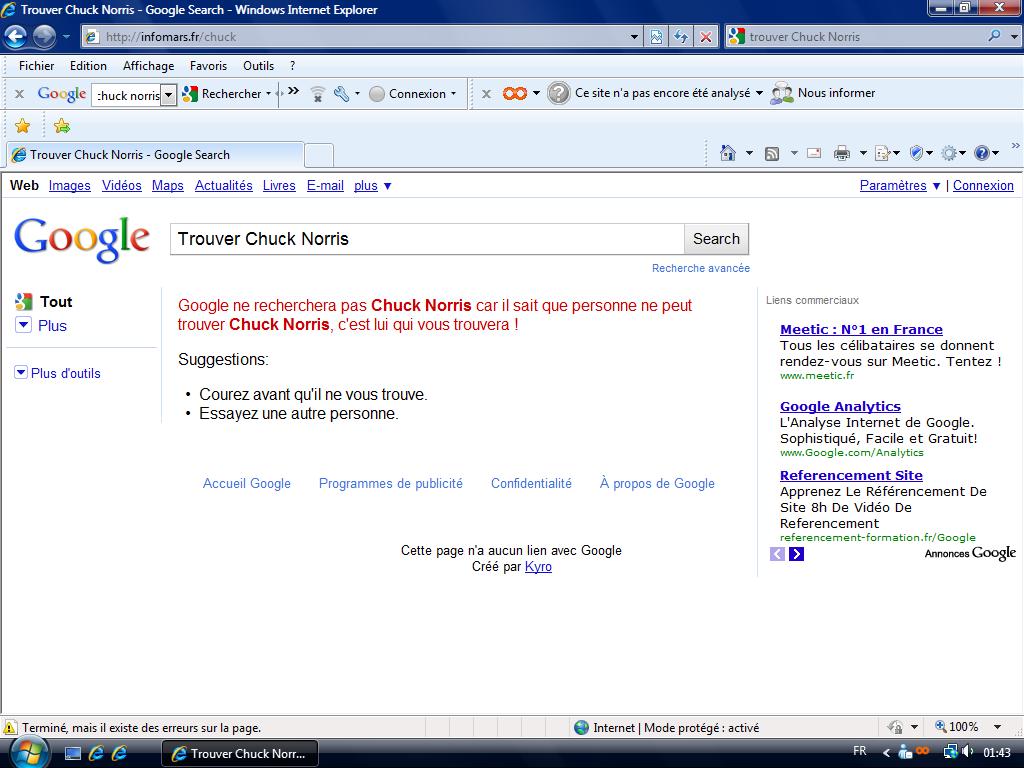1024x768 pixels.
Task: Select the 'Trouver Chuck Norris - Google Search' tab
Action: tap(155, 155)
